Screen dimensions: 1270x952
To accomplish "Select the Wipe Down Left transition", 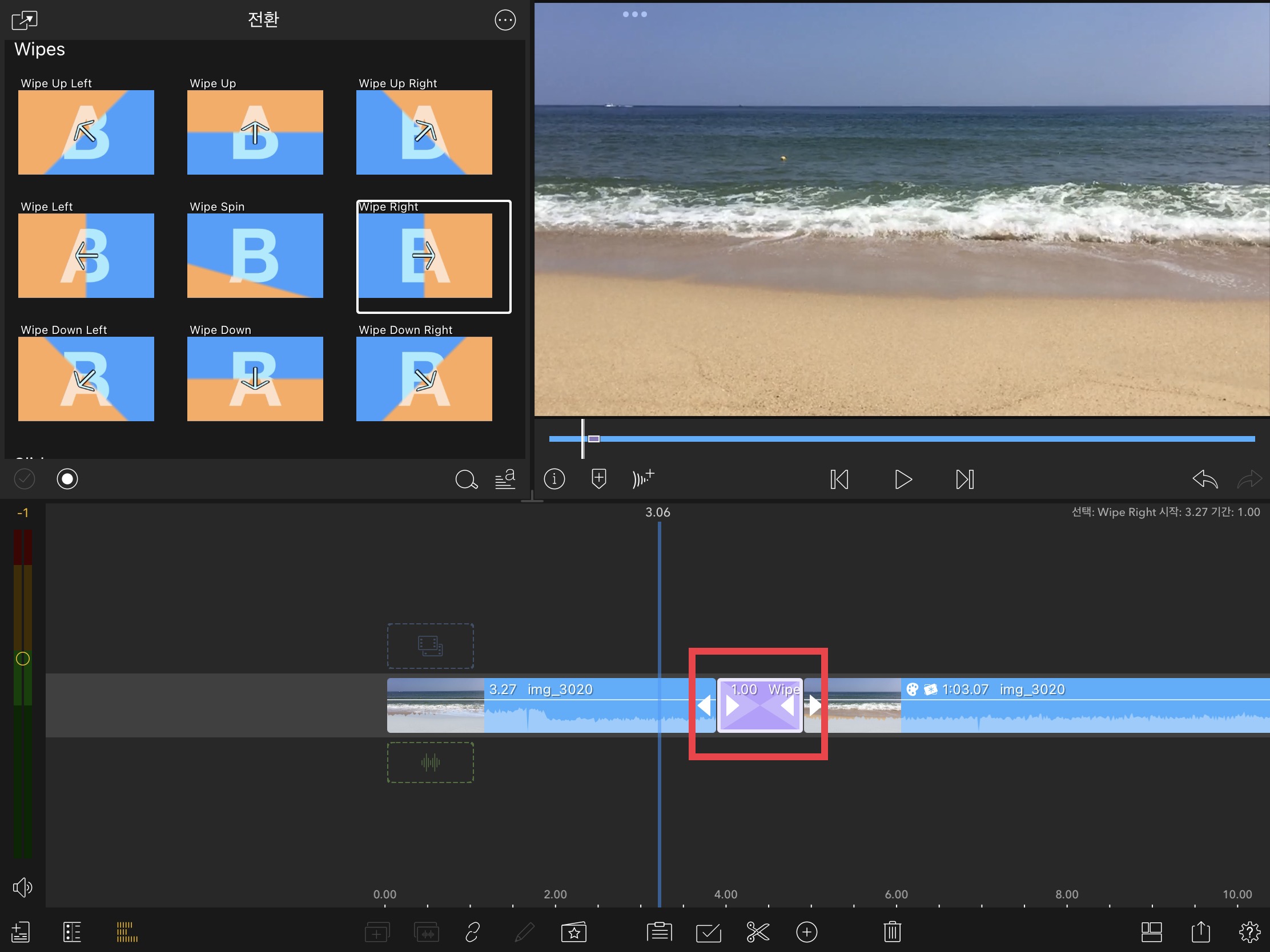I will [86, 379].
